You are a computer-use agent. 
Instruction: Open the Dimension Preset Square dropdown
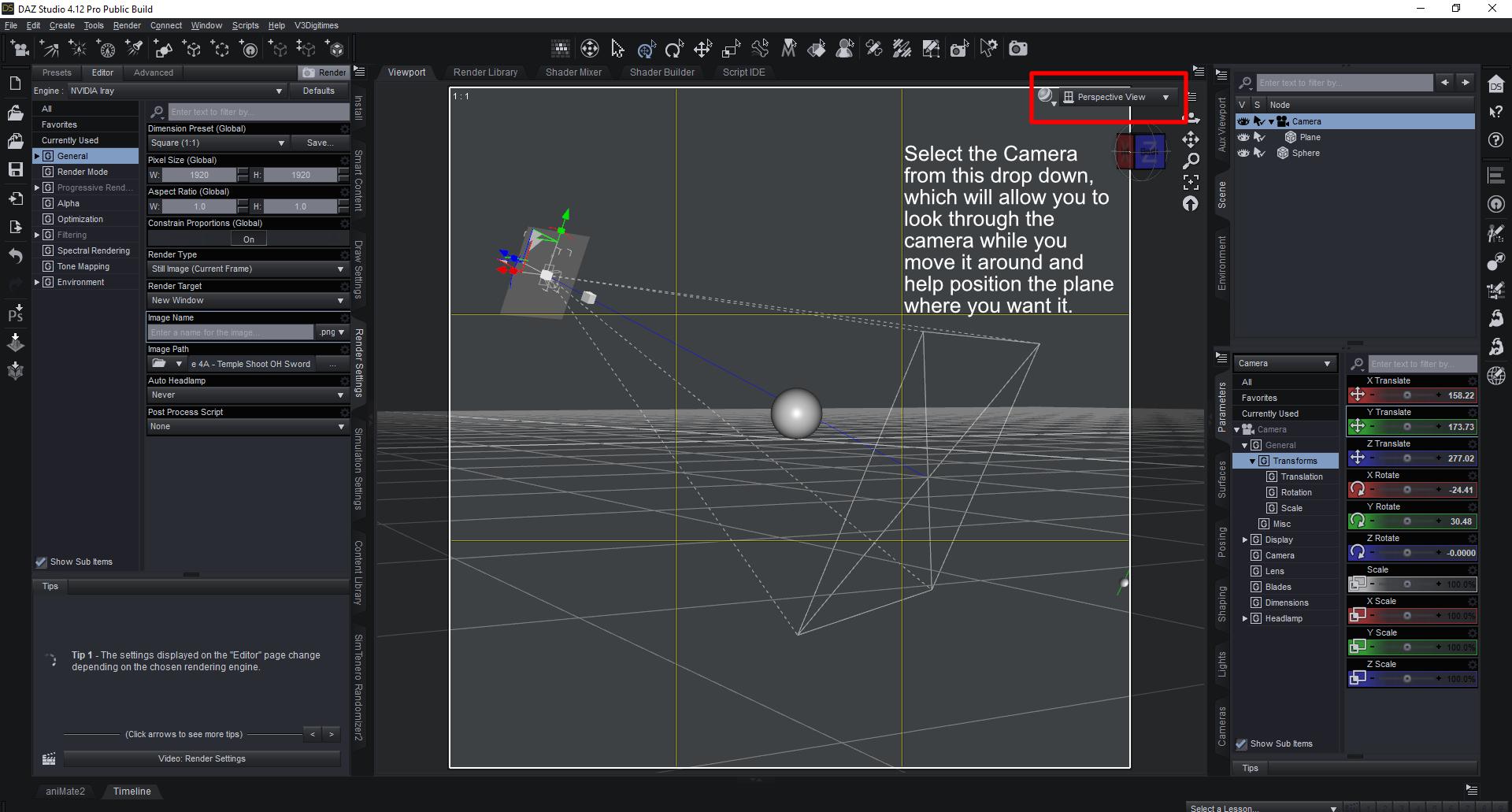tap(217, 143)
